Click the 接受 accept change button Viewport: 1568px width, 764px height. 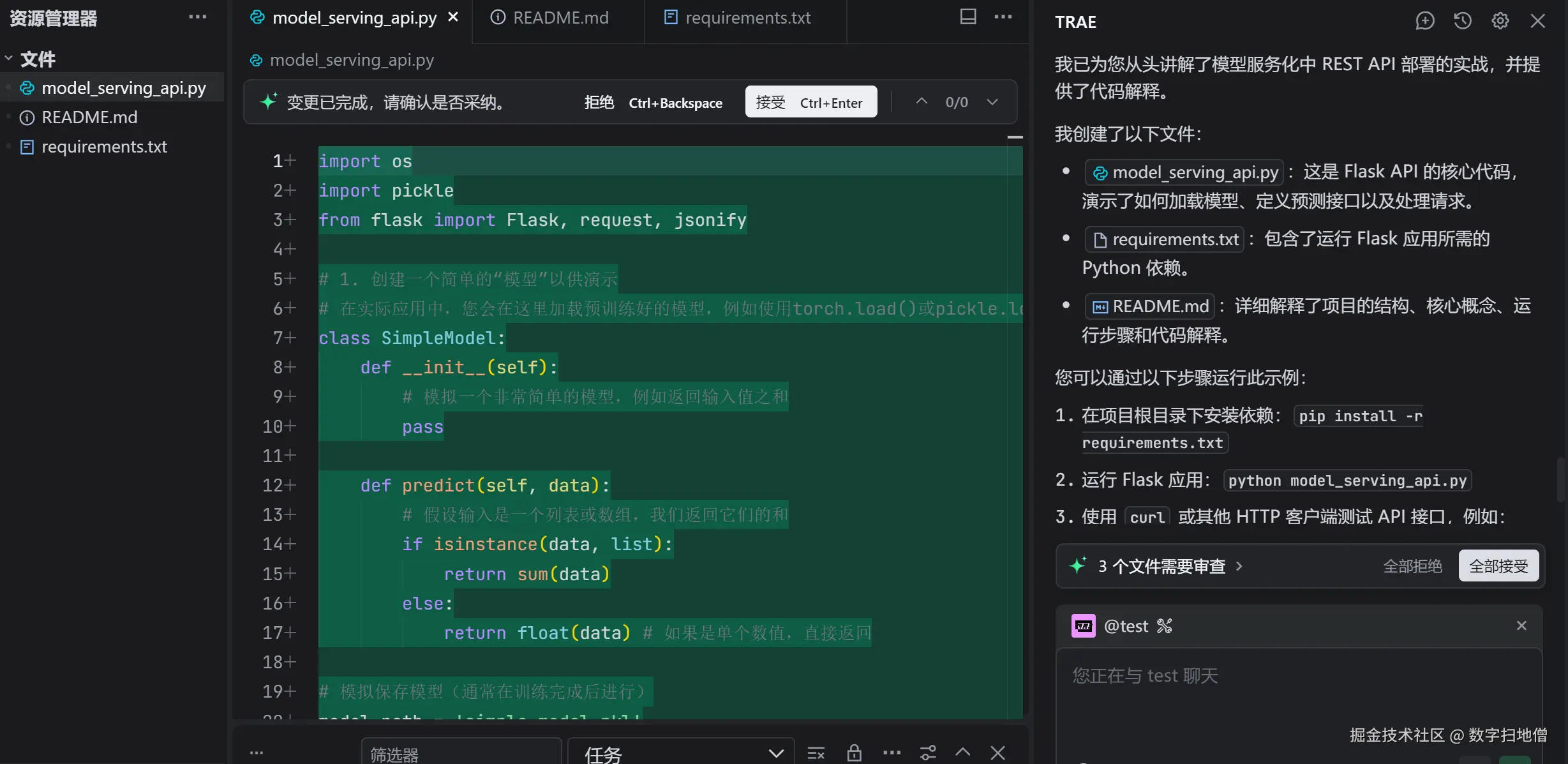click(810, 102)
